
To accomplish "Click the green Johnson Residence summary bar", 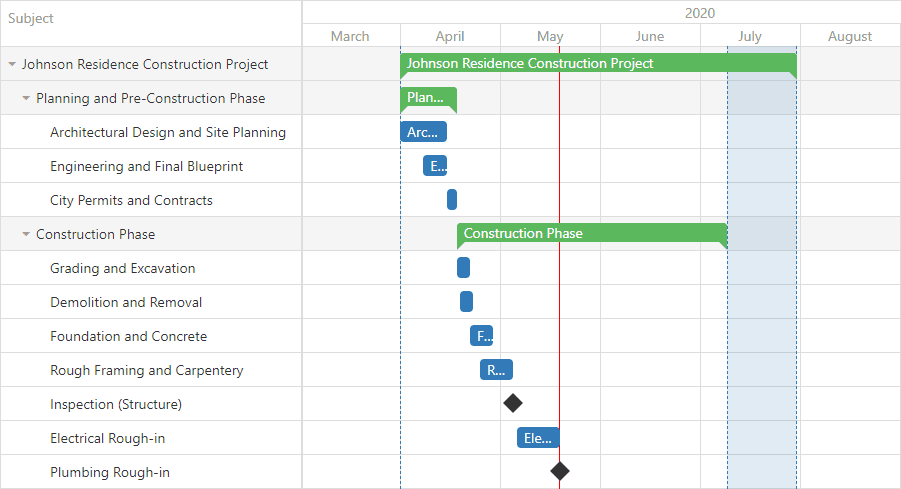I will tap(598, 63).
